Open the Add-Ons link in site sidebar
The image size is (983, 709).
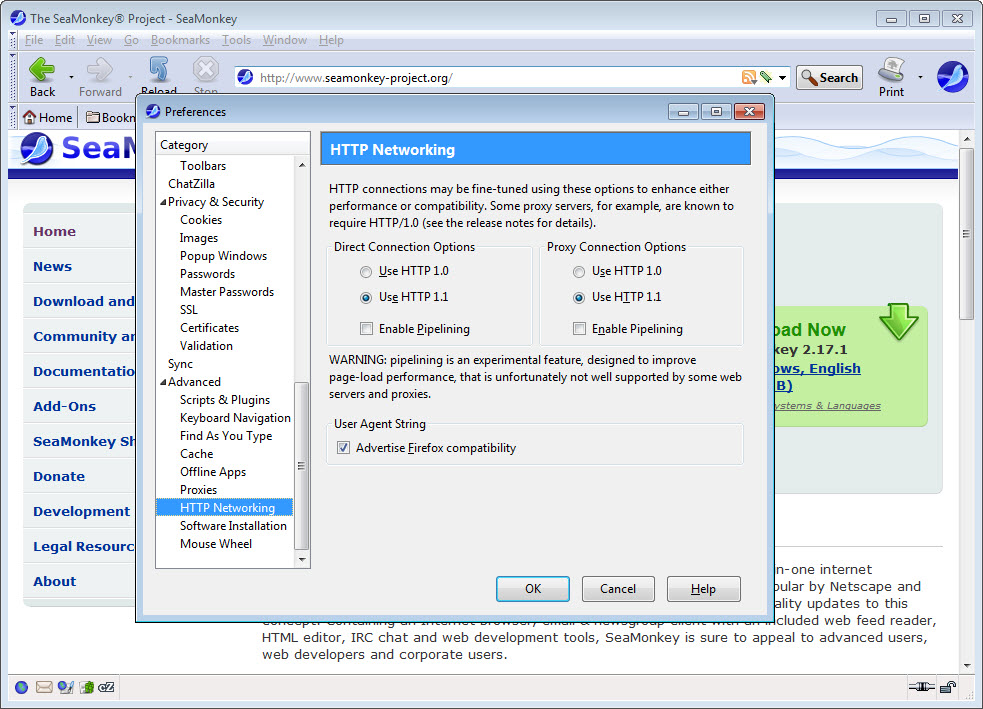[x=65, y=406]
